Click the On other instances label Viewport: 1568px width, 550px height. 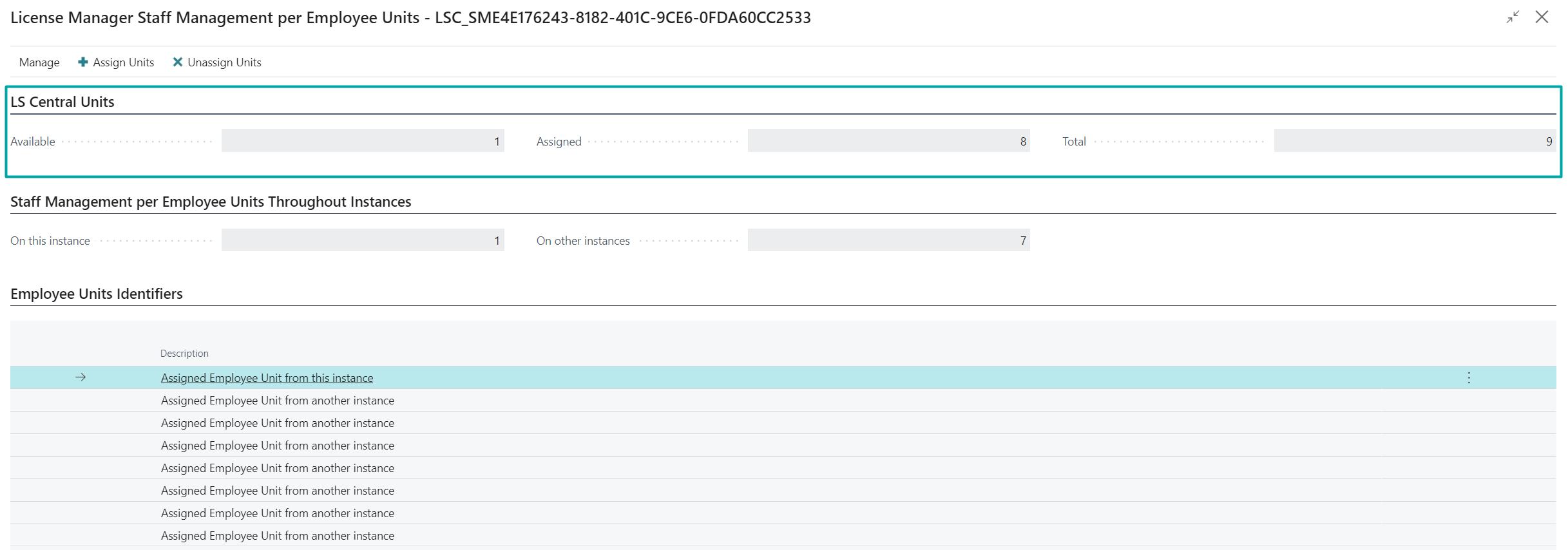pyautogui.click(x=583, y=241)
